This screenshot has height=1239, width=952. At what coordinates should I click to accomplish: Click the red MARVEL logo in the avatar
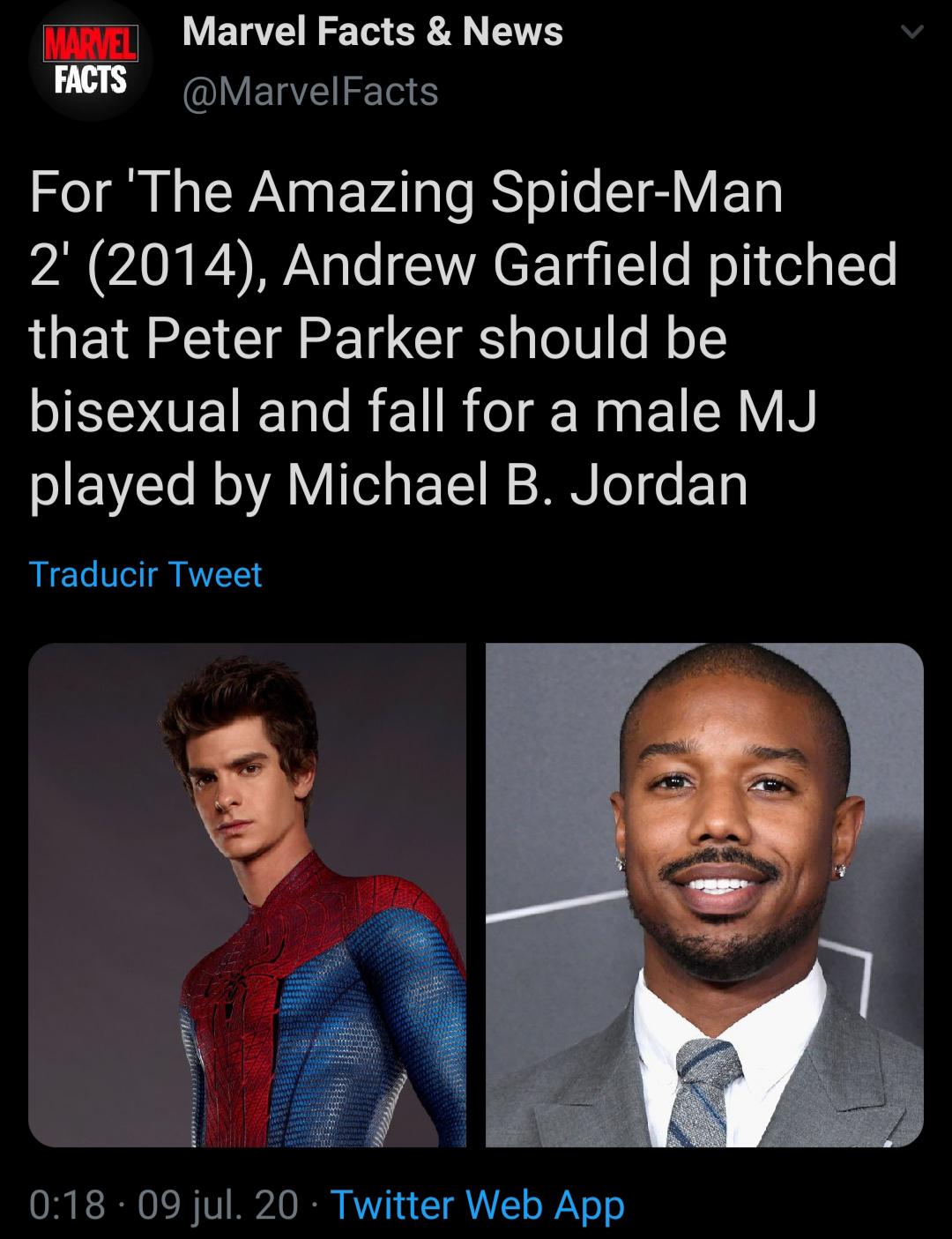(88, 44)
